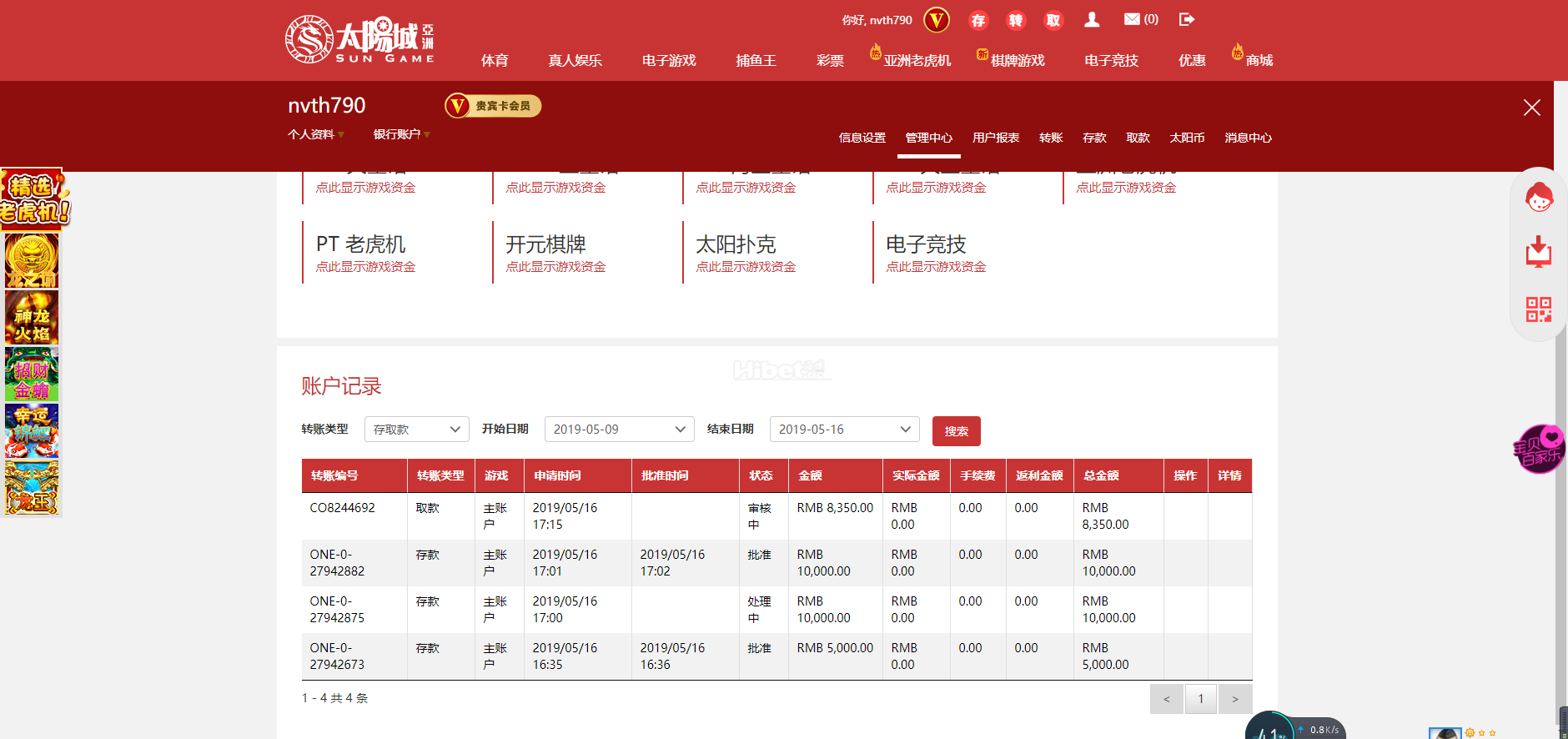Viewport: 1568px width, 739px height.
Task: Switch to the 用户报表 tab
Action: [x=995, y=138]
